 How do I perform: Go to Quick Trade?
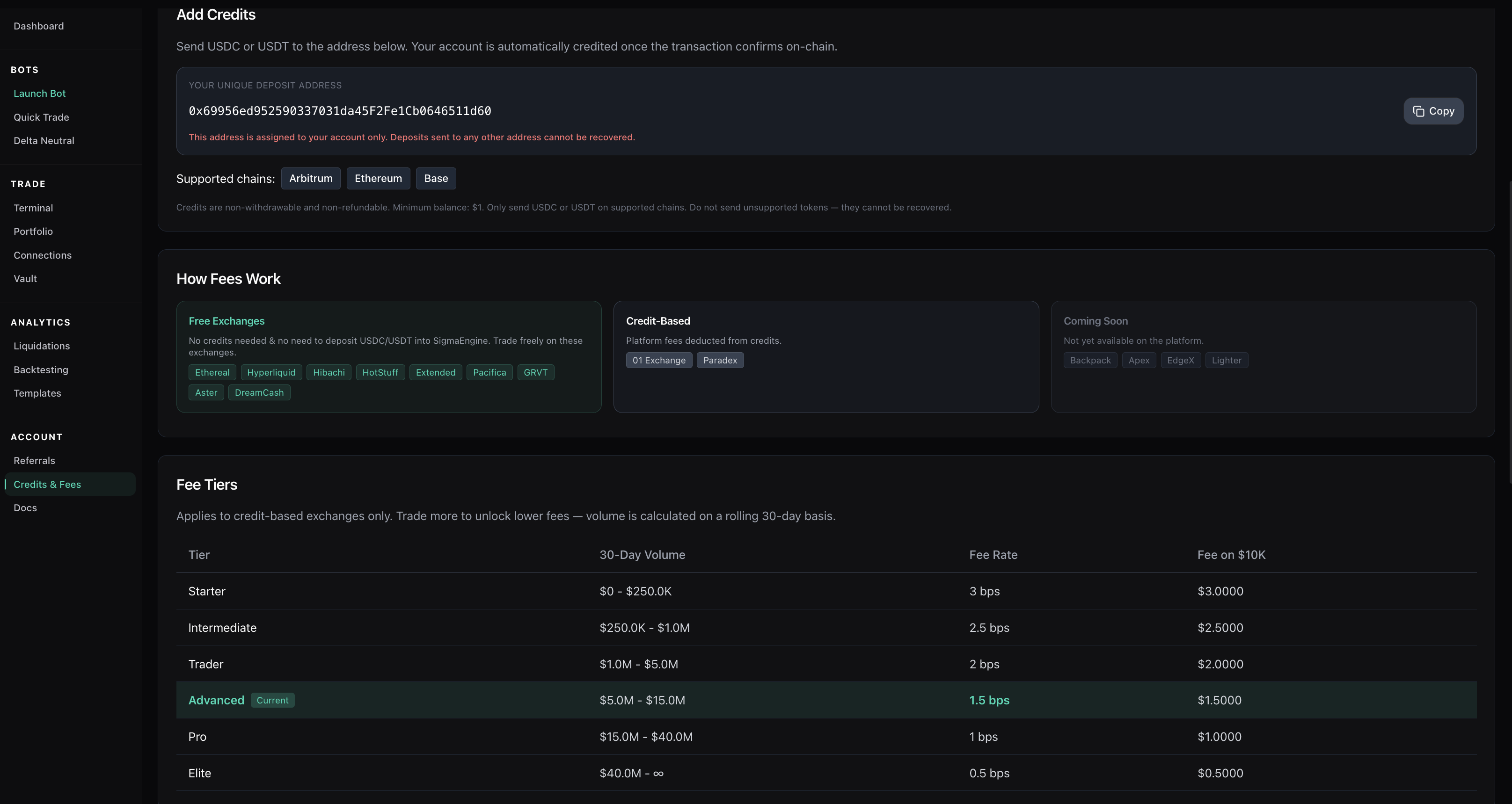pyautogui.click(x=41, y=117)
